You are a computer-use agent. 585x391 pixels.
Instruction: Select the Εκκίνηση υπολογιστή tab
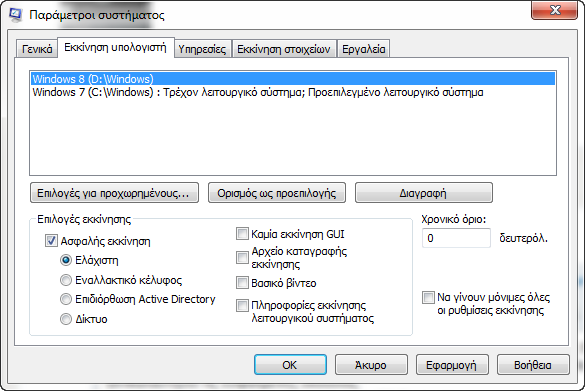115,47
